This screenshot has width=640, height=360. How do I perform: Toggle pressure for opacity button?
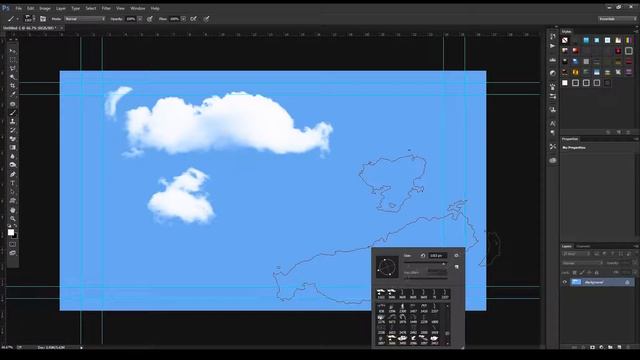(x=150, y=19)
